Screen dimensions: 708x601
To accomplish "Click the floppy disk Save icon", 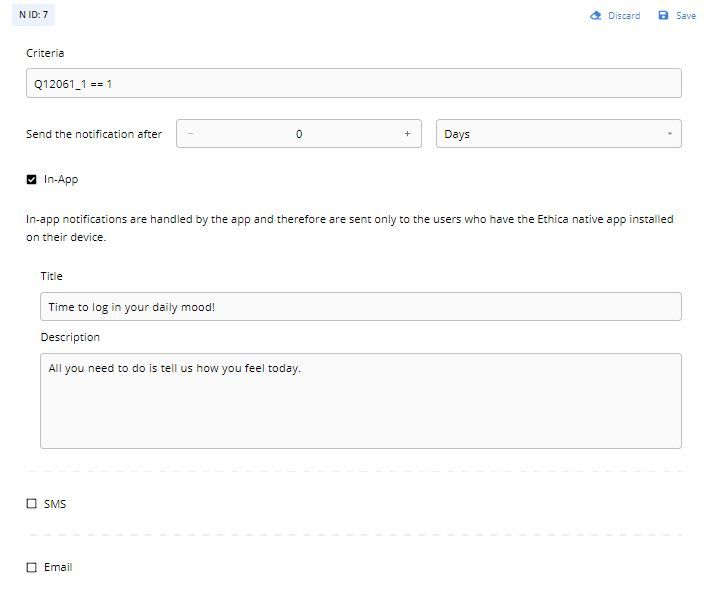I will [663, 15].
